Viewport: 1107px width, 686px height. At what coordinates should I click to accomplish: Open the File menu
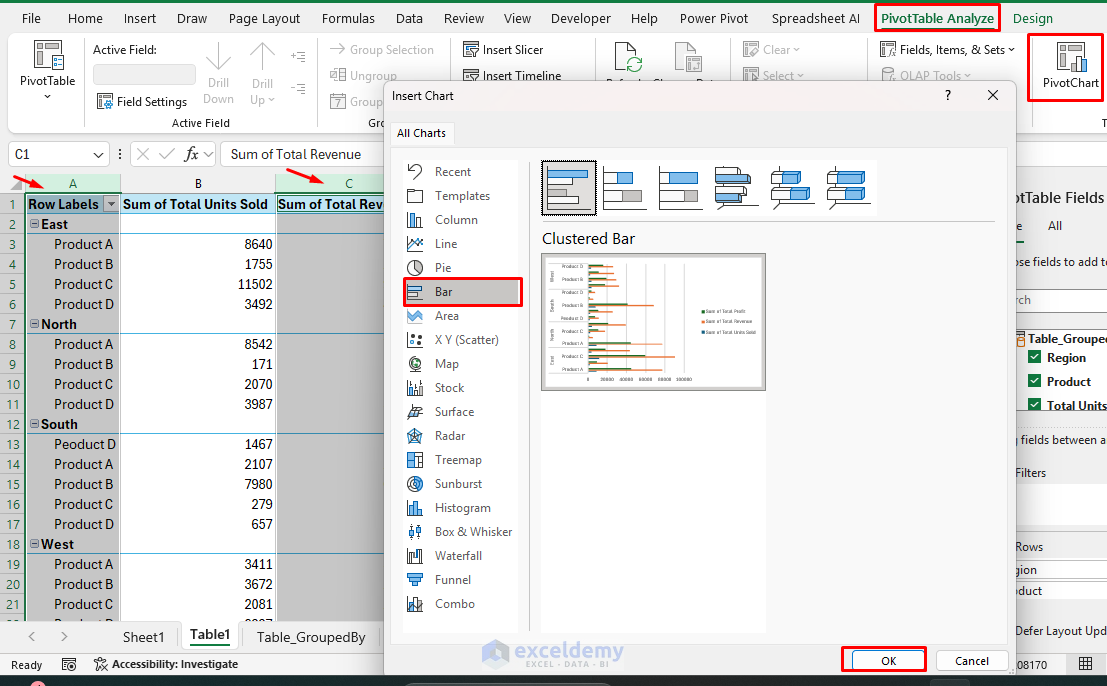[x=31, y=18]
